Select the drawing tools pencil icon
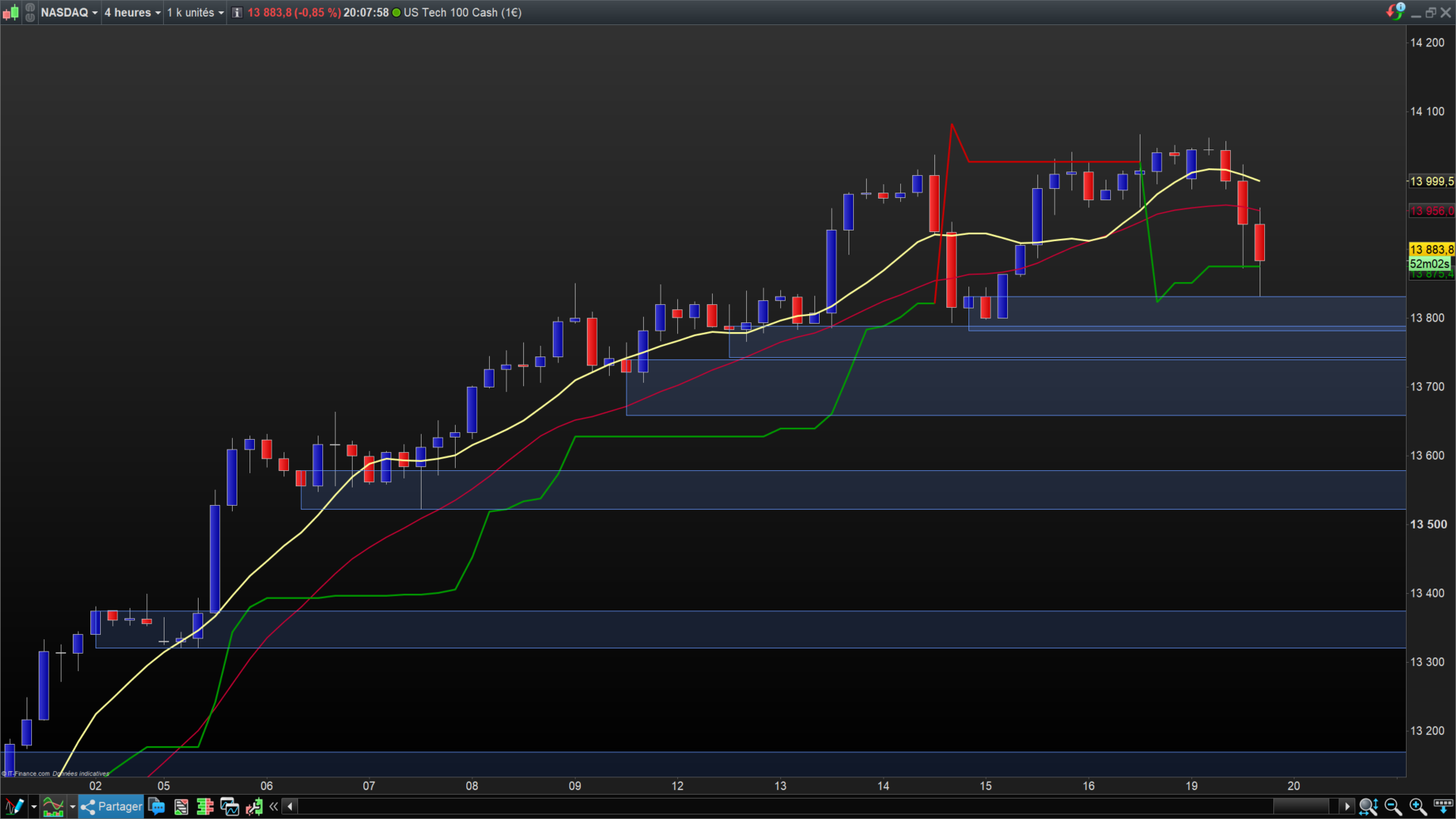 pyautogui.click(x=14, y=806)
